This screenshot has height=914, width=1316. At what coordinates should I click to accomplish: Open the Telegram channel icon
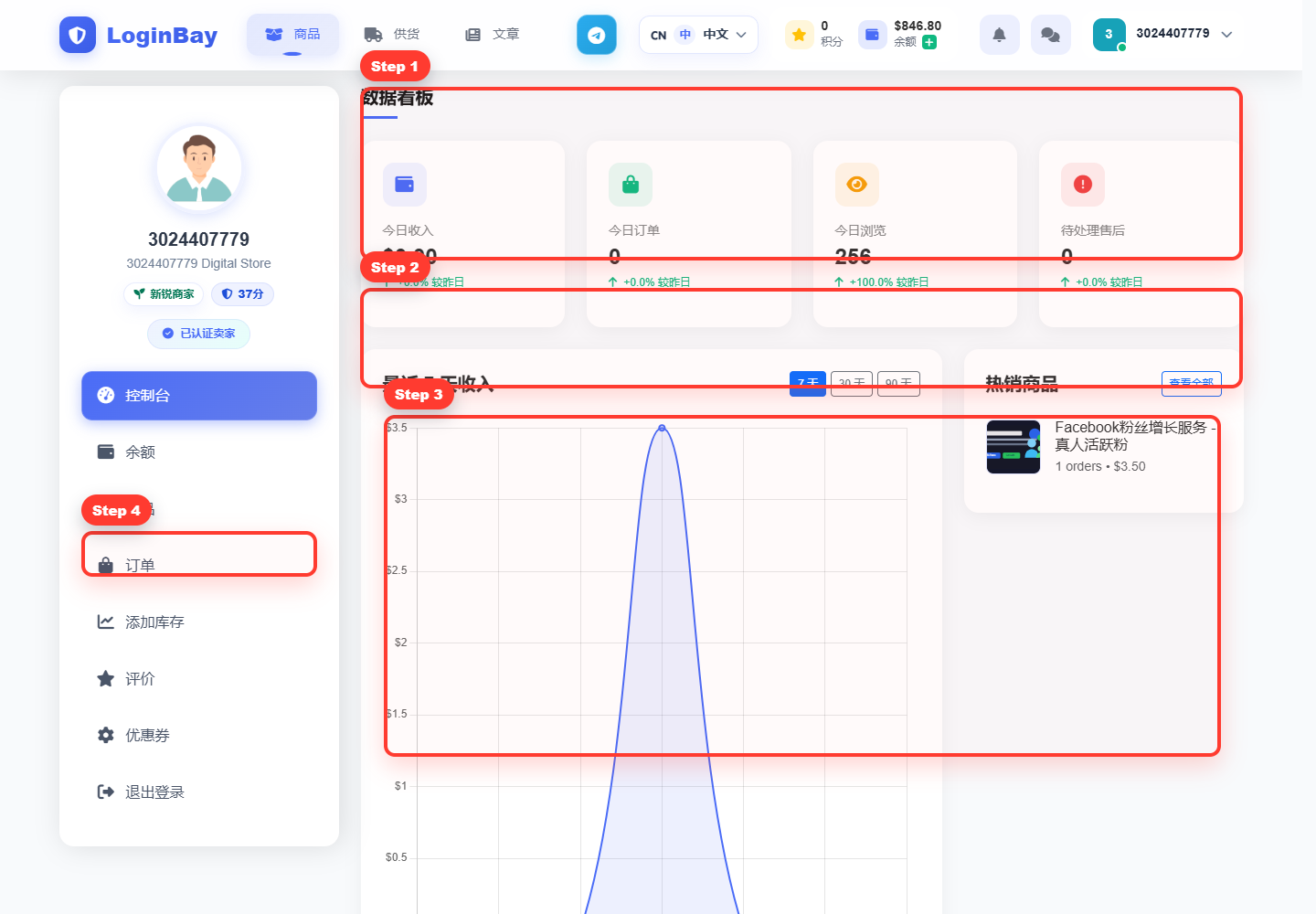(x=596, y=35)
